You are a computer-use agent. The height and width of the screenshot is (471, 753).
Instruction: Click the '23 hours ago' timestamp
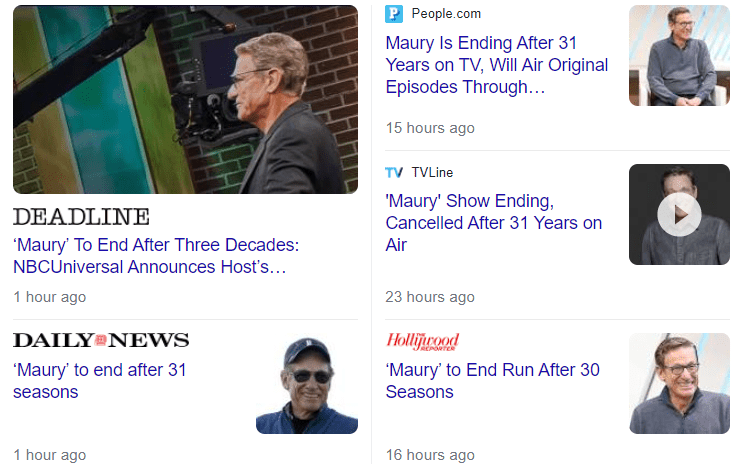(x=430, y=297)
